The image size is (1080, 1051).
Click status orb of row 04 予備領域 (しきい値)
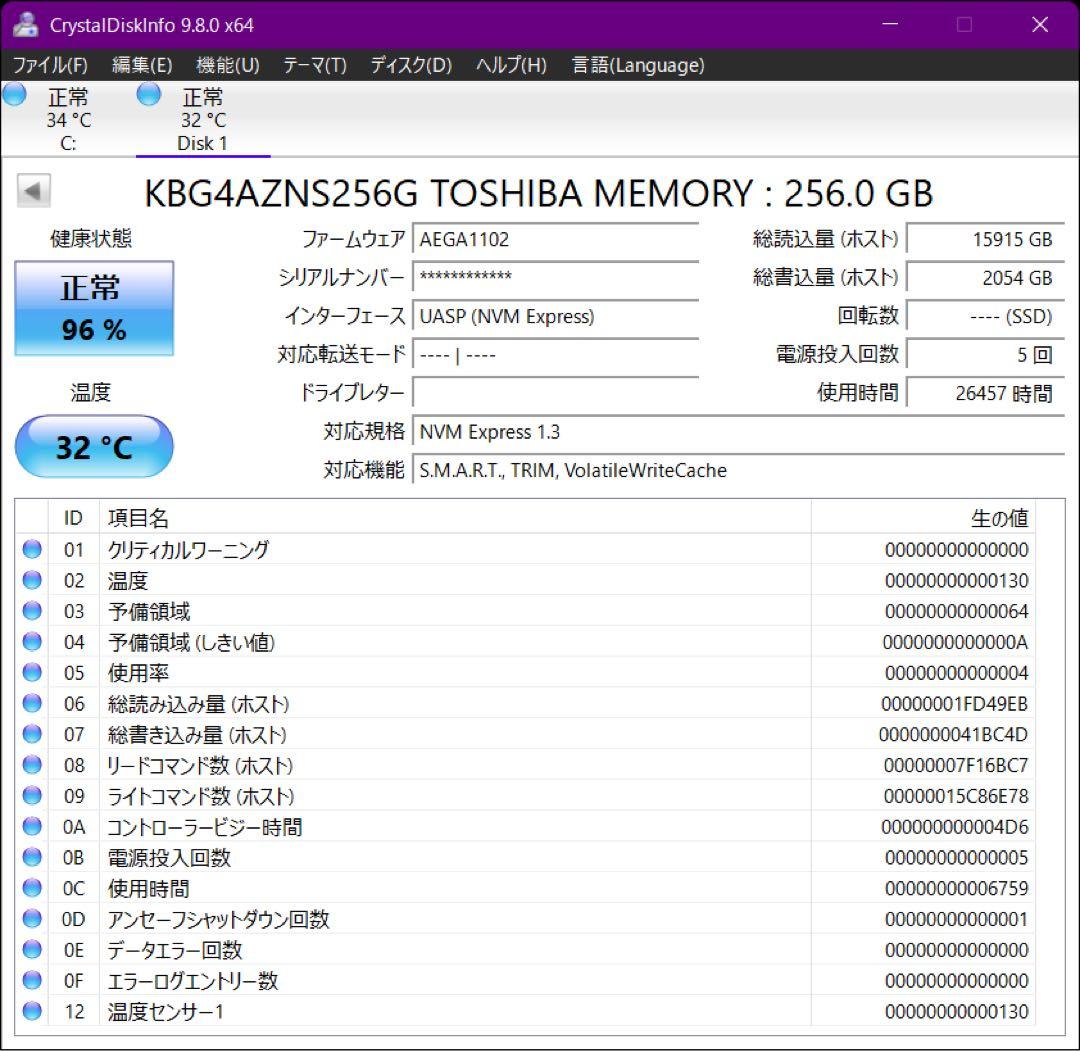pyautogui.click(x=32, y=641)
